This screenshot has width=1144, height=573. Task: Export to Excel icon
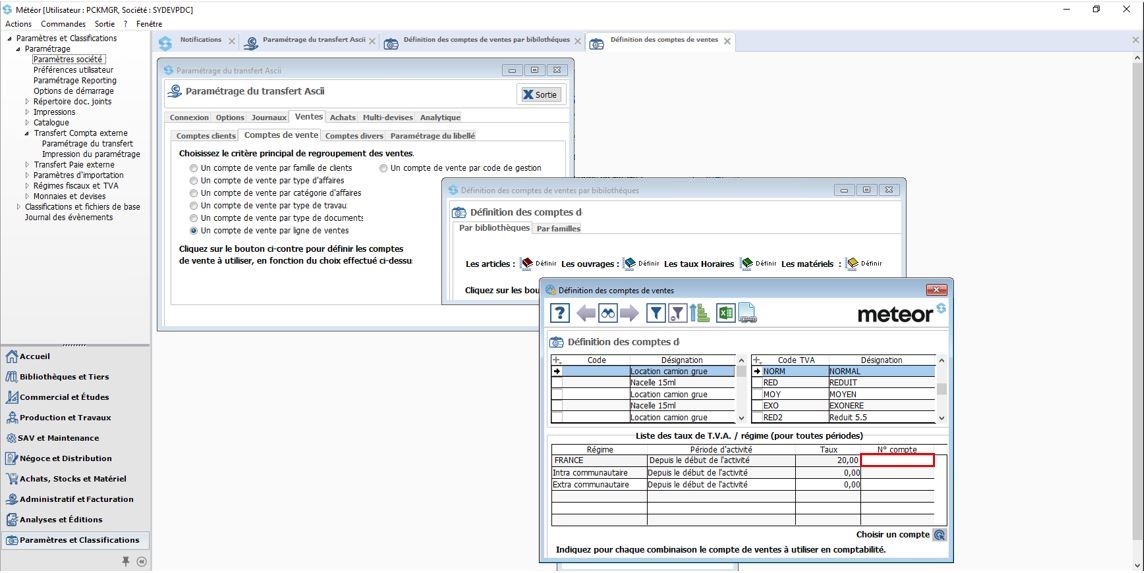pos(725,314)
